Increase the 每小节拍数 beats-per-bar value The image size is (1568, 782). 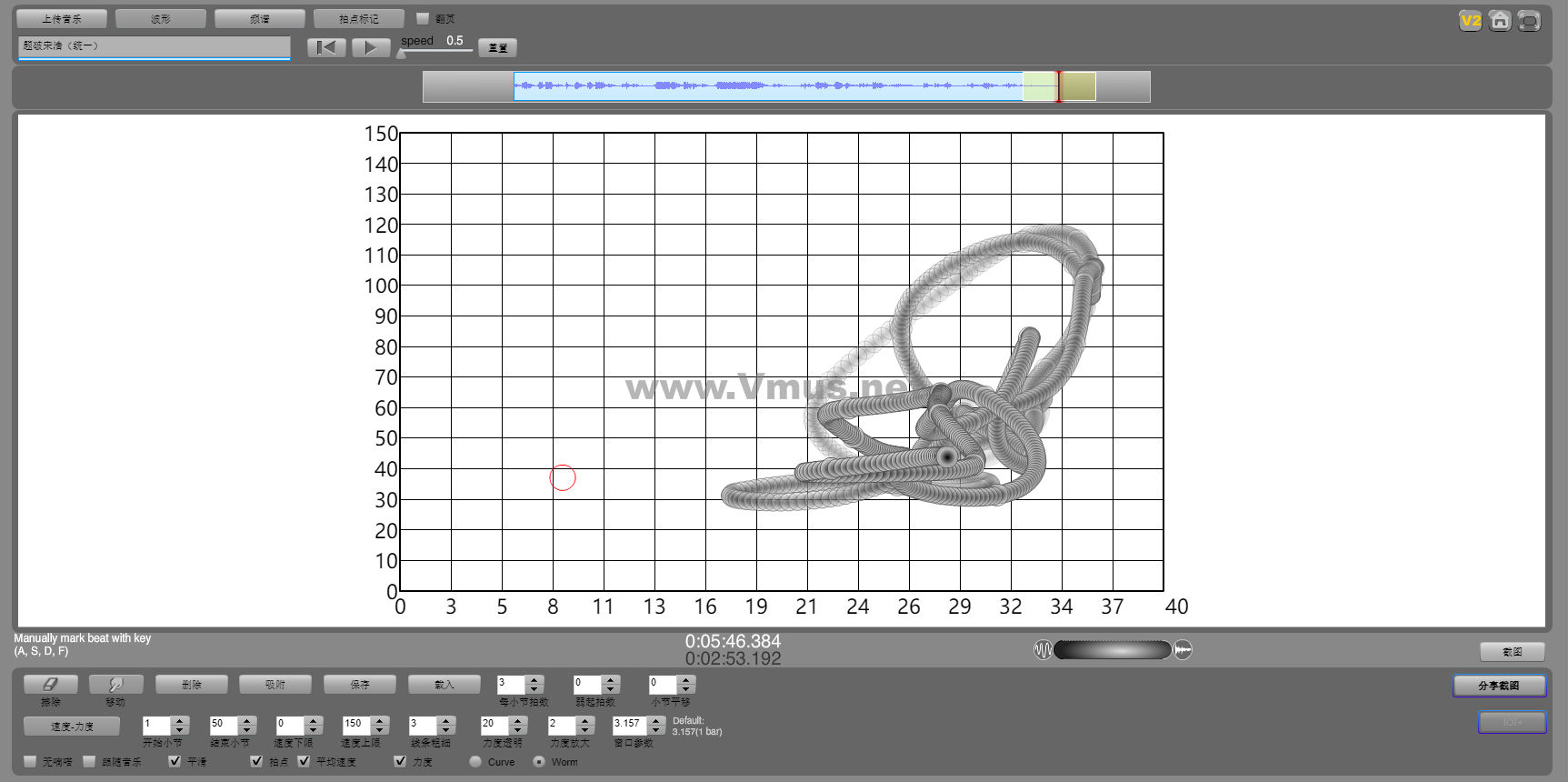point(535,679)
